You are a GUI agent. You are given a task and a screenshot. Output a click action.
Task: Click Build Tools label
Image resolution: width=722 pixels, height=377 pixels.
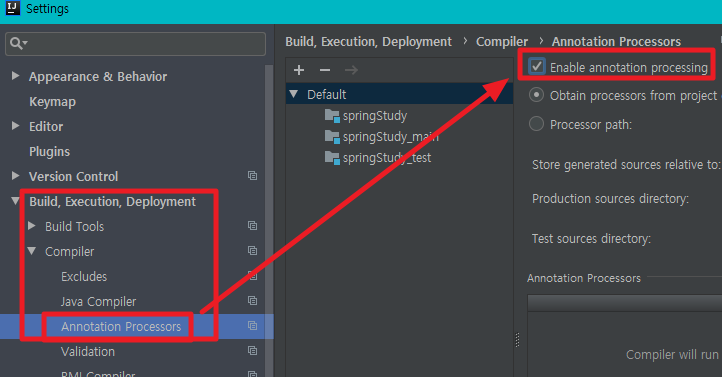pyautogui.click(x=75, y=226)
